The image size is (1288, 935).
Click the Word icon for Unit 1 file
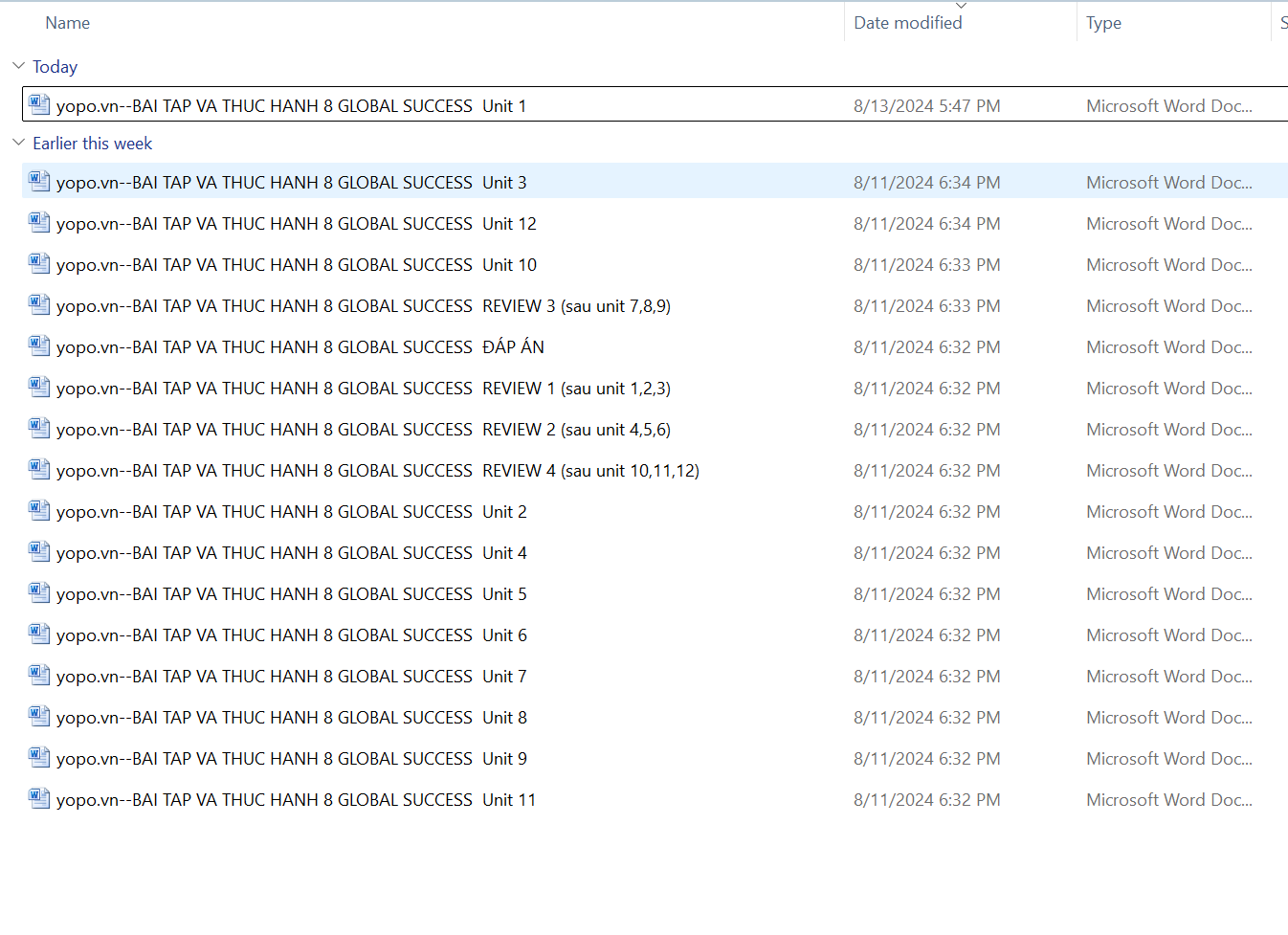coord(39,104)
